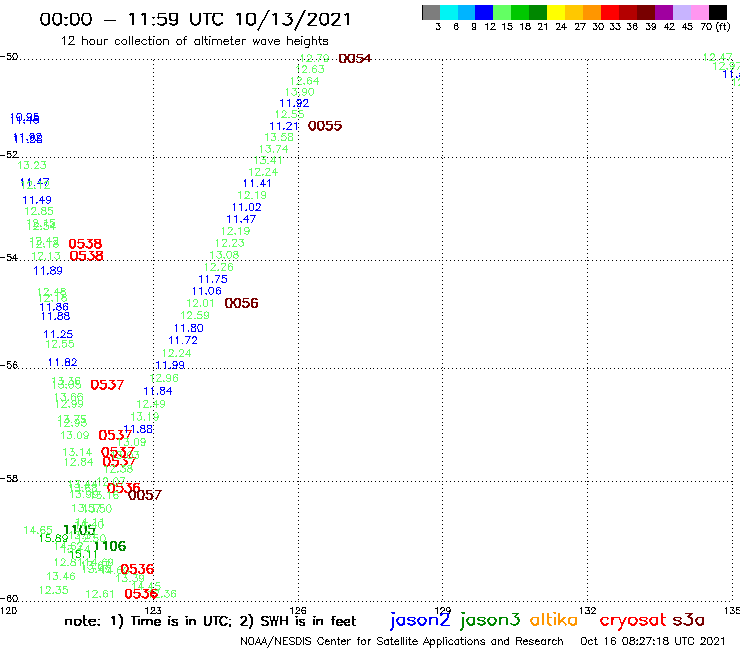Screen dimensions: 740x650
Task: Click wave height value '12.23'
Action: (230, 243)
